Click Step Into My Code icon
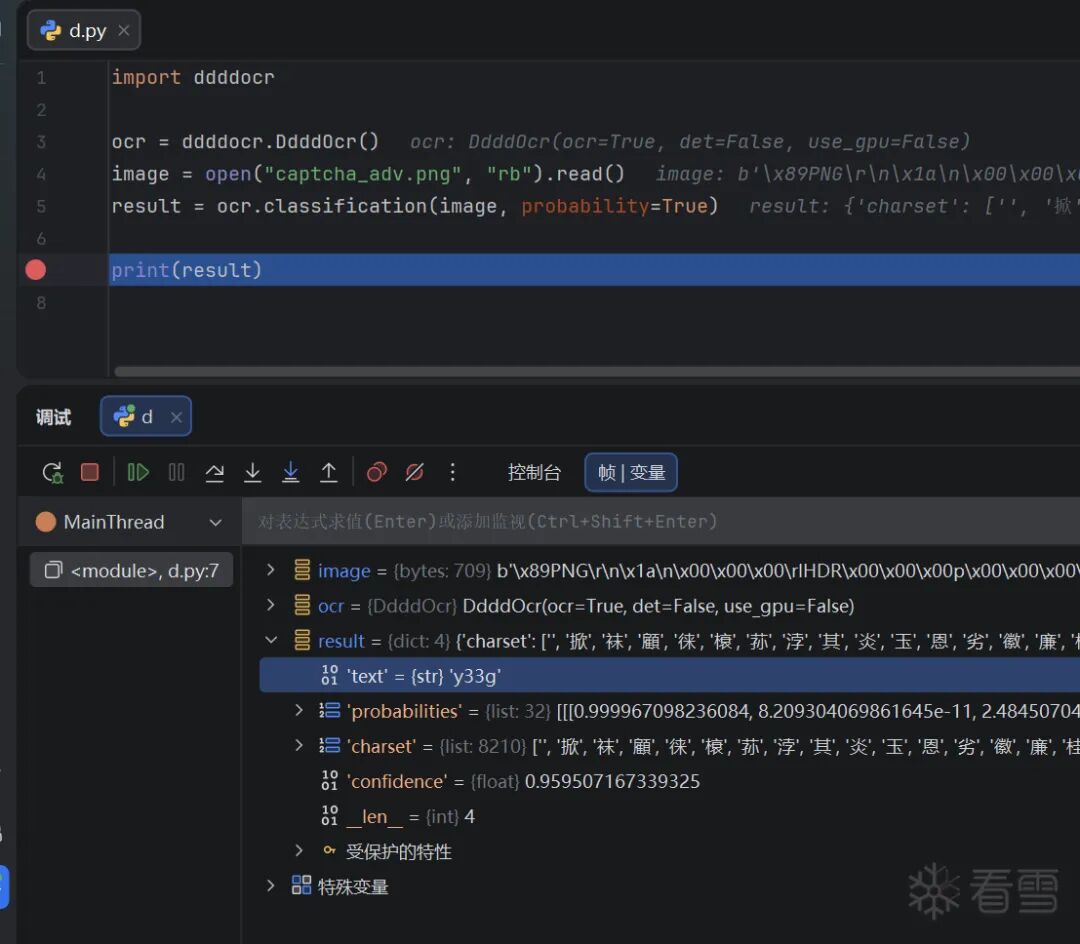Screen dimensions: 1080x944 (291, 473)
